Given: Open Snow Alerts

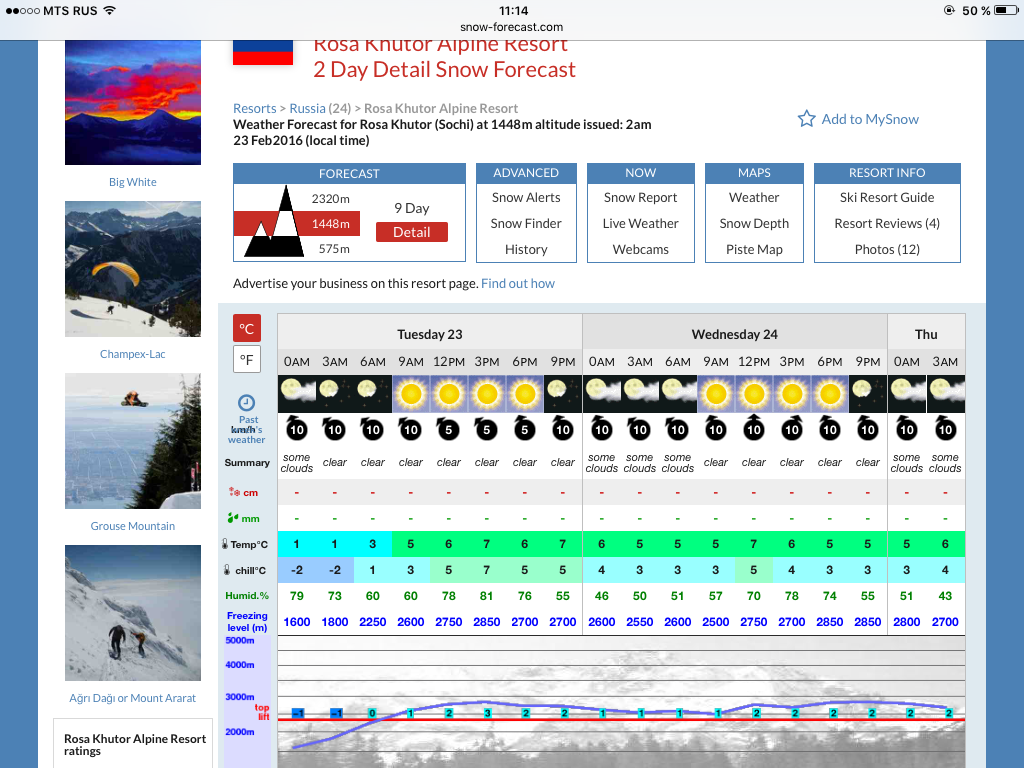Looking at the screenshot, I should 526,197.
